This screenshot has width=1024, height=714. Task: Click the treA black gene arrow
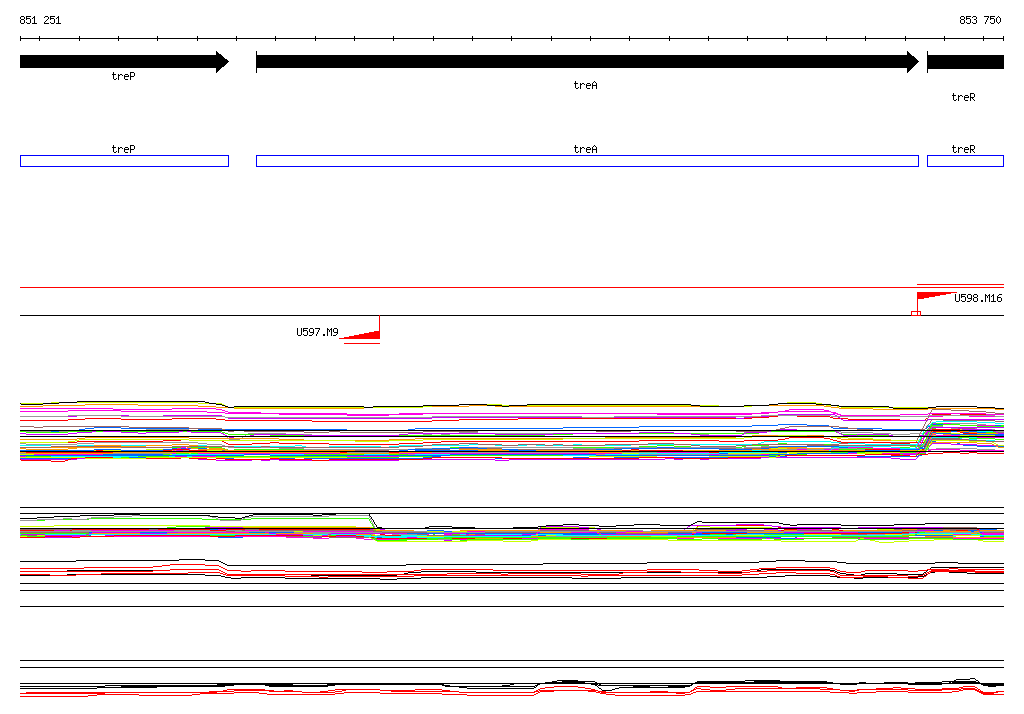pyautogui.click(x=588, y=62)
